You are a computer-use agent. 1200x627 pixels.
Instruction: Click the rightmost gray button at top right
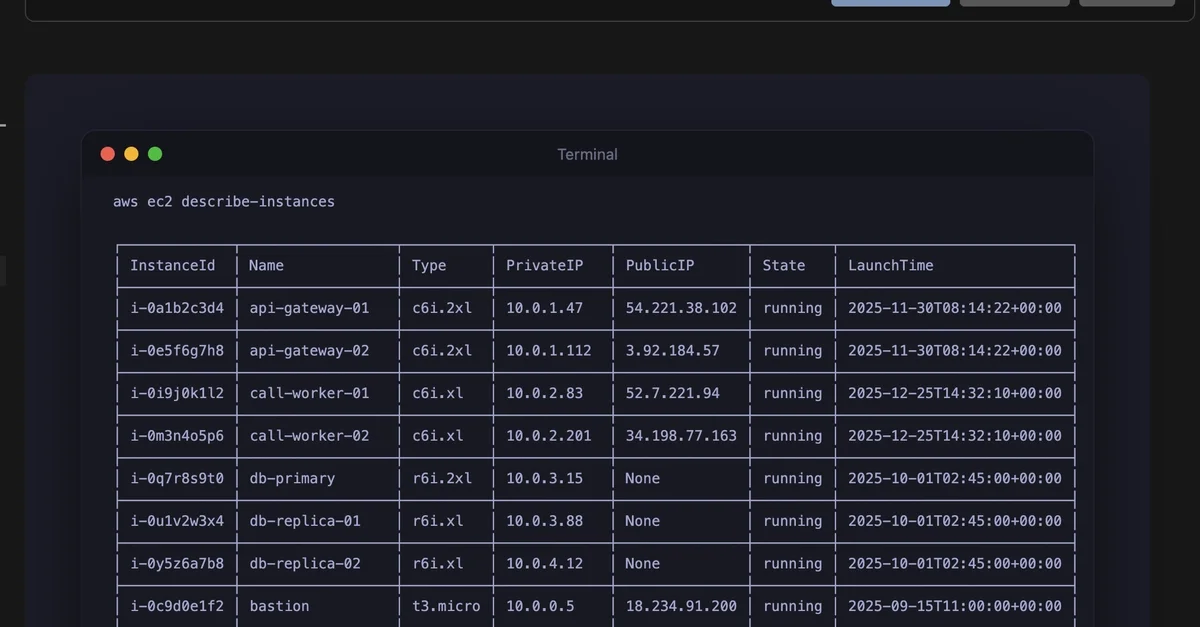pos(1127,2)
